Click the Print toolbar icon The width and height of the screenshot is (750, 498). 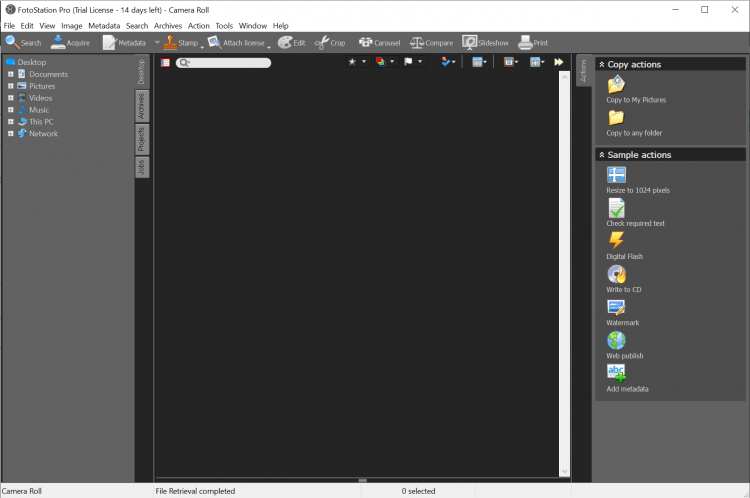533,43
